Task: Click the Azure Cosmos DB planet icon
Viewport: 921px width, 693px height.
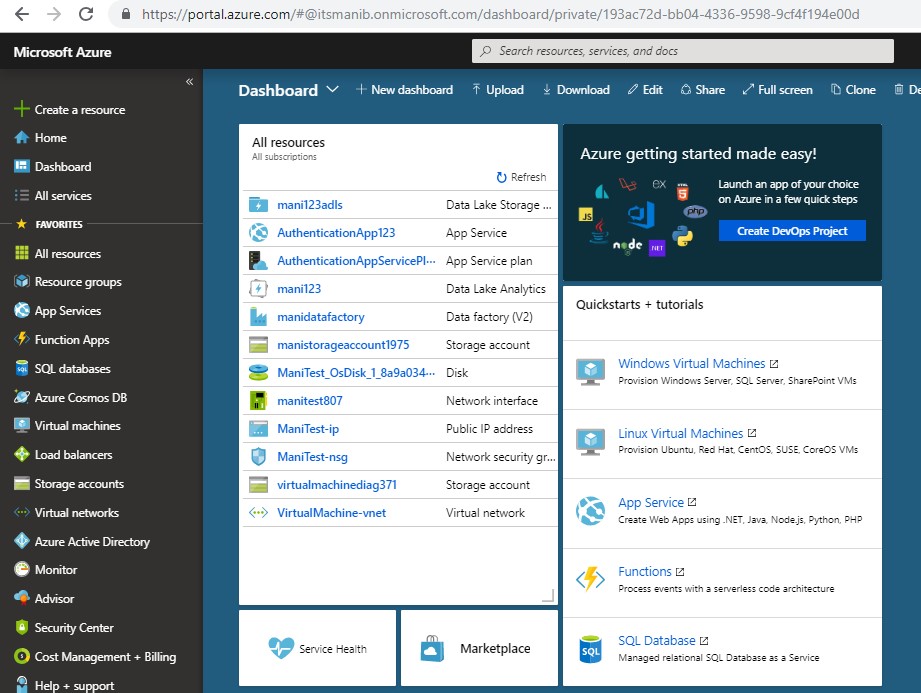Action: [x=22, y=397]
